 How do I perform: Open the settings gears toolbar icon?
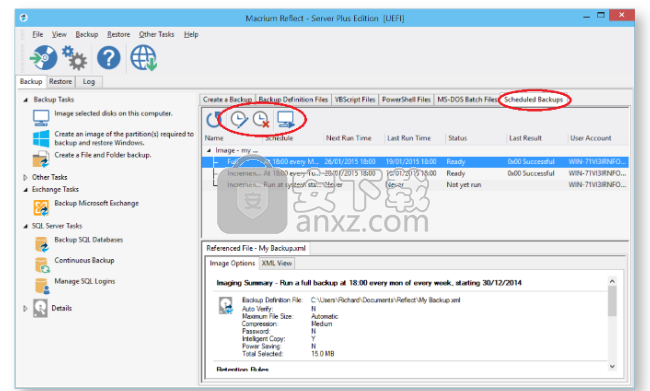(75, 58)
